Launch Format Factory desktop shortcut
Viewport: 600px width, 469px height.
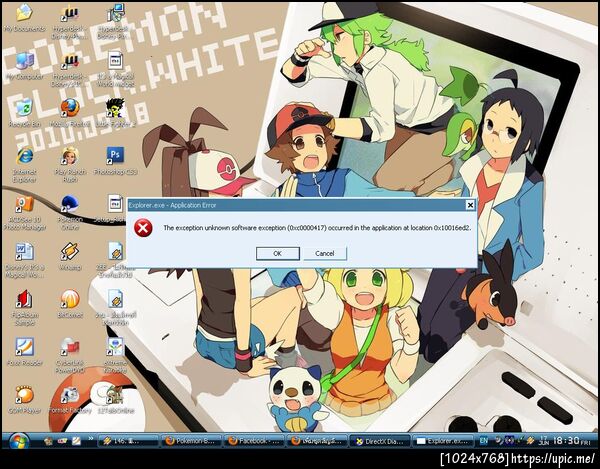(x=70, y=399)
